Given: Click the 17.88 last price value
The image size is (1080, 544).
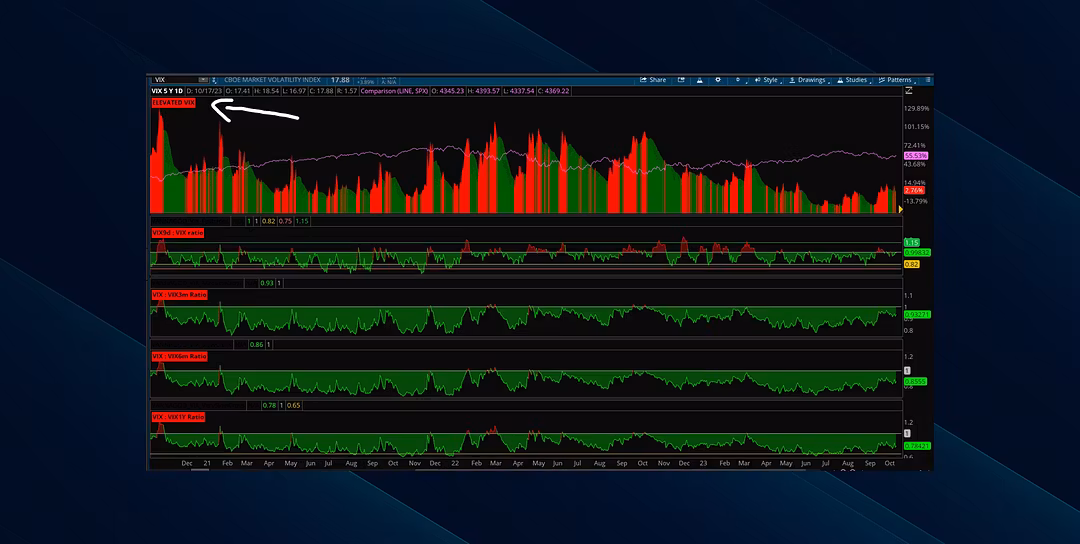Looking at the screenshot, I should (x=341, y=80).
